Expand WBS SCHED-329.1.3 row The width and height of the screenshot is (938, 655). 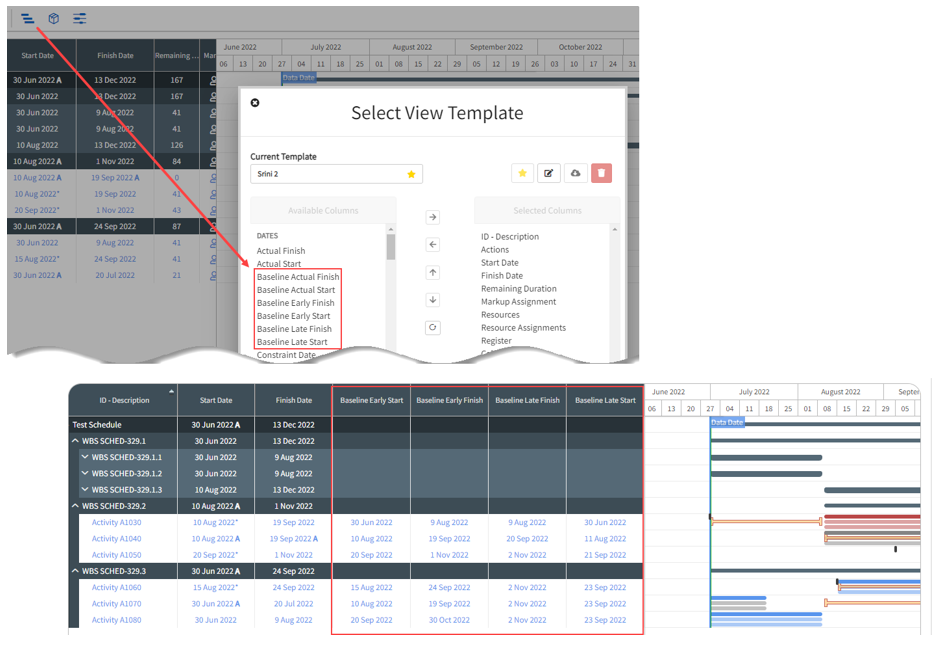pyautogui.click(x=85, y=489)
